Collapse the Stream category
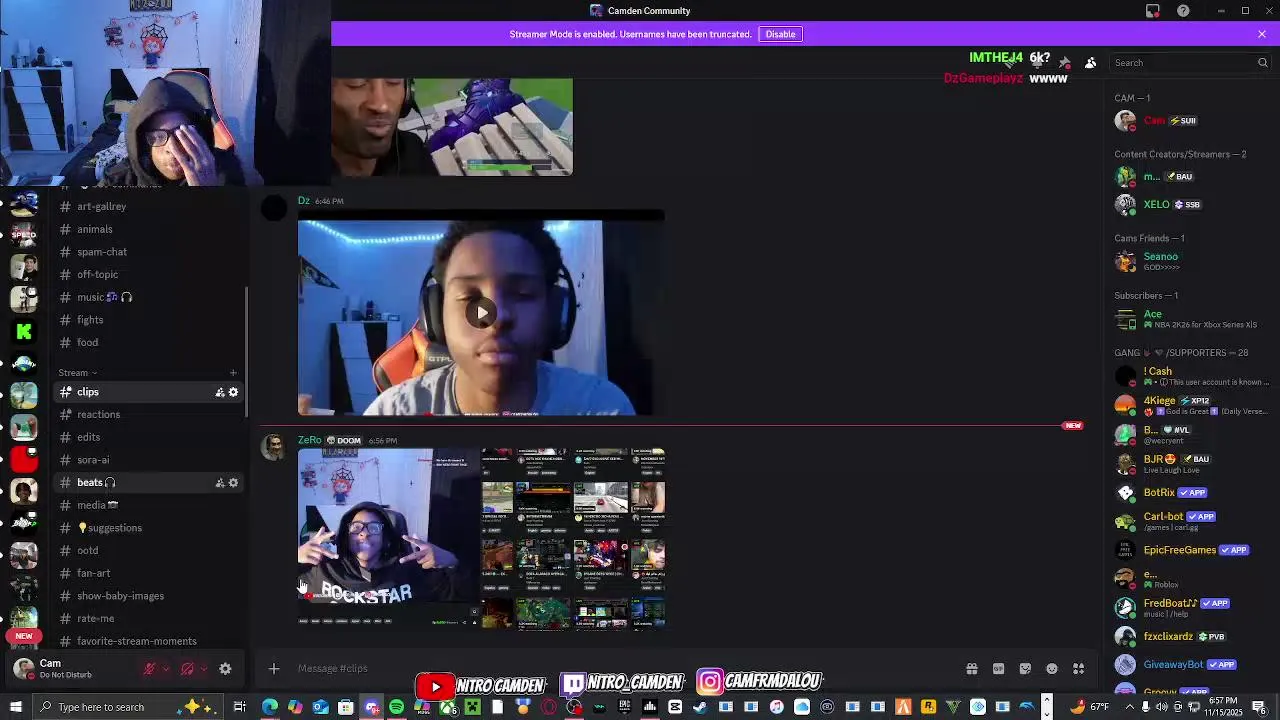1280x720 pixels. tap(77, 373)
